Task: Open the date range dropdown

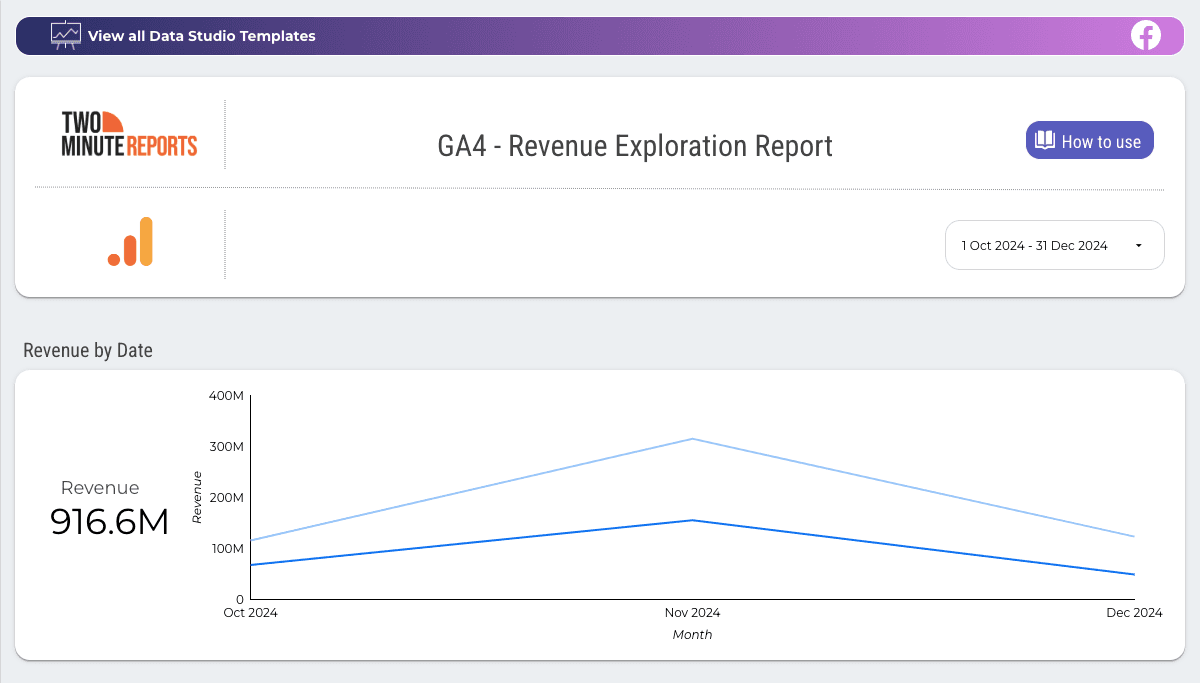Action: point(1054,245)
